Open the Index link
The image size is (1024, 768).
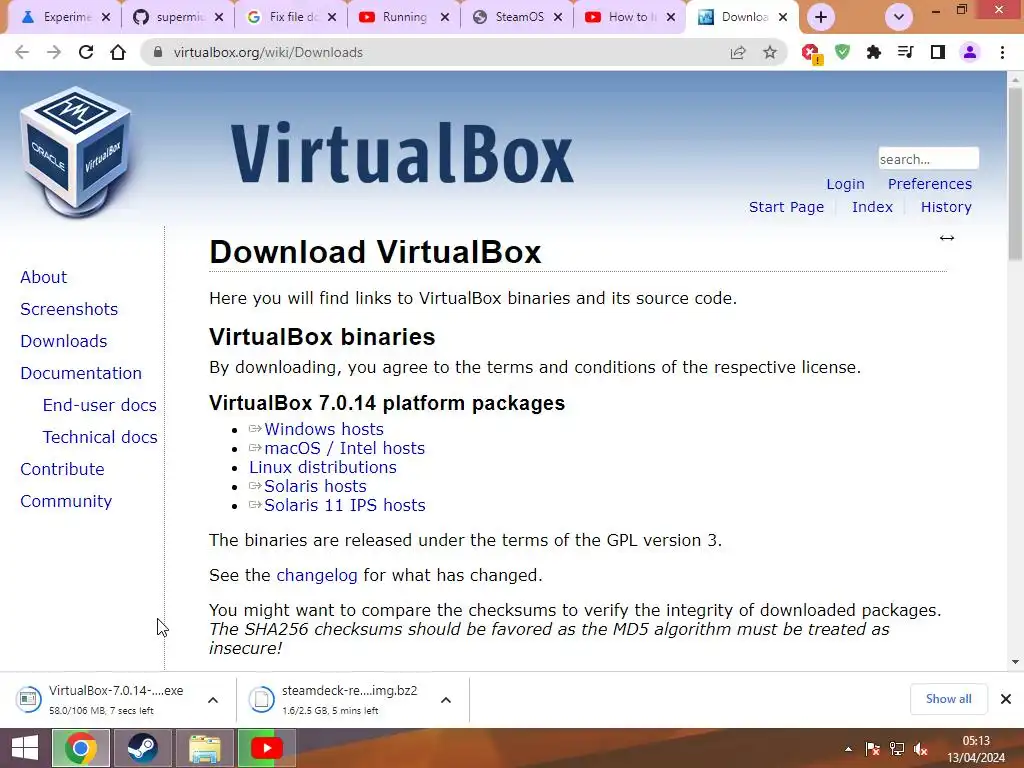[x=872, y=207]
